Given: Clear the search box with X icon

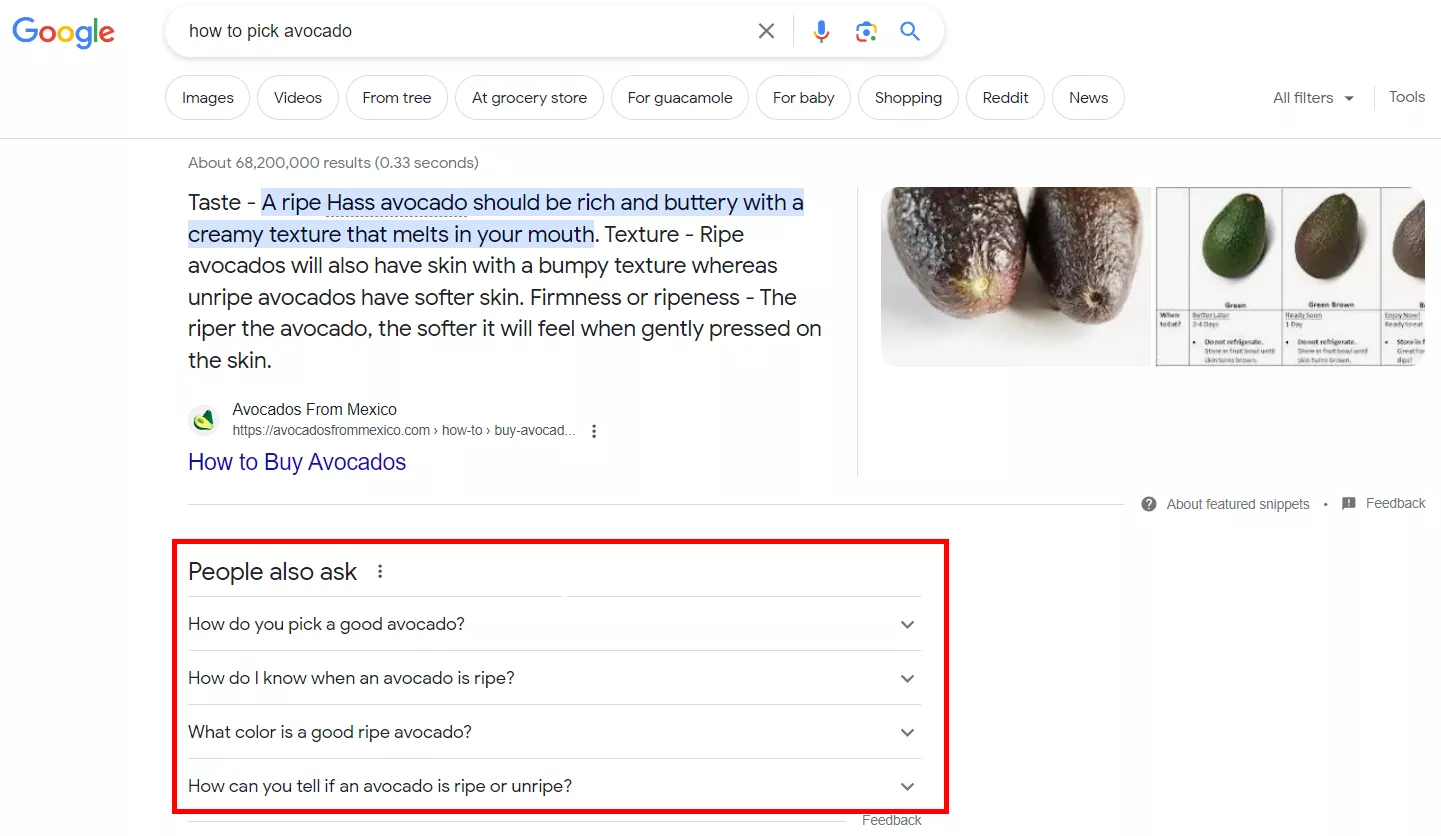Looking at the screenshot, I should (x=766, y=31).
